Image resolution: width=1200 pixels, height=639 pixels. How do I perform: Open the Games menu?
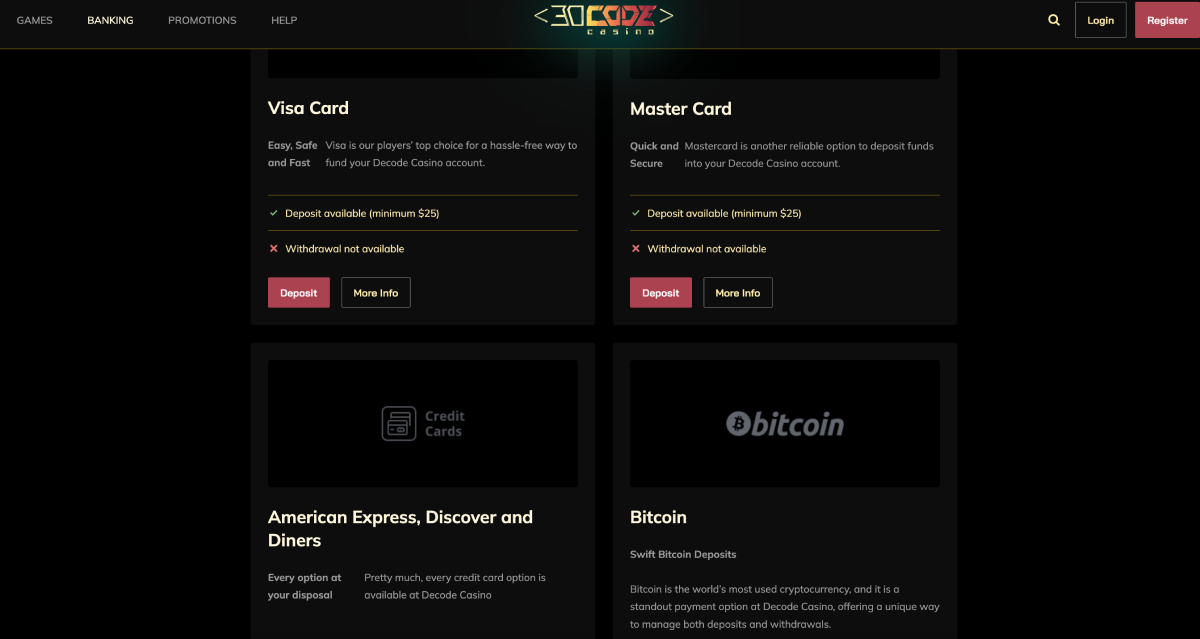click(x=35, y=20)
